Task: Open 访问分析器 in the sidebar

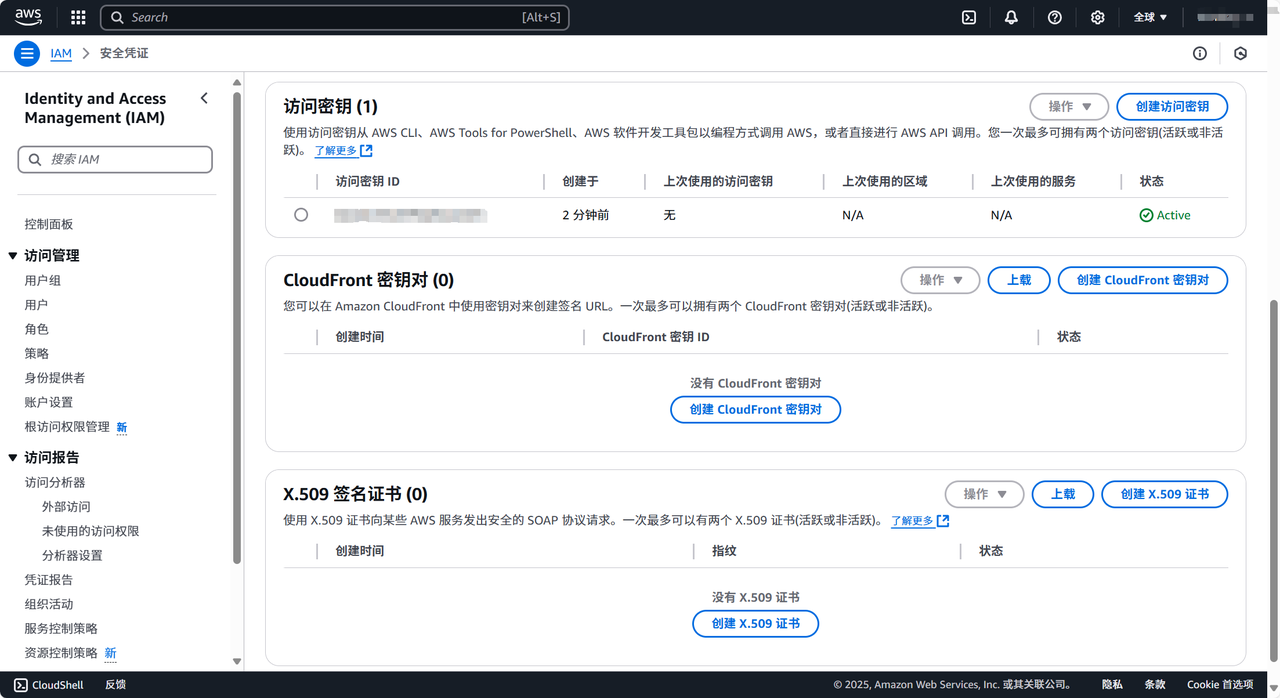Action: [55, 482]
